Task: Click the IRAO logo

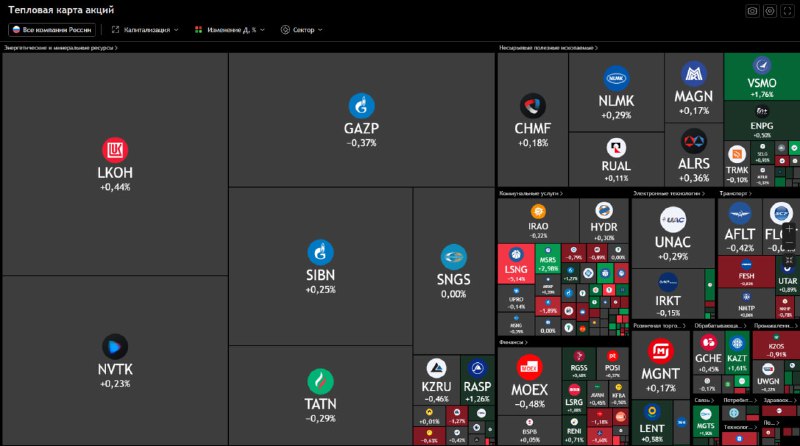Action: pyautogui.click(x=538, y=211)
